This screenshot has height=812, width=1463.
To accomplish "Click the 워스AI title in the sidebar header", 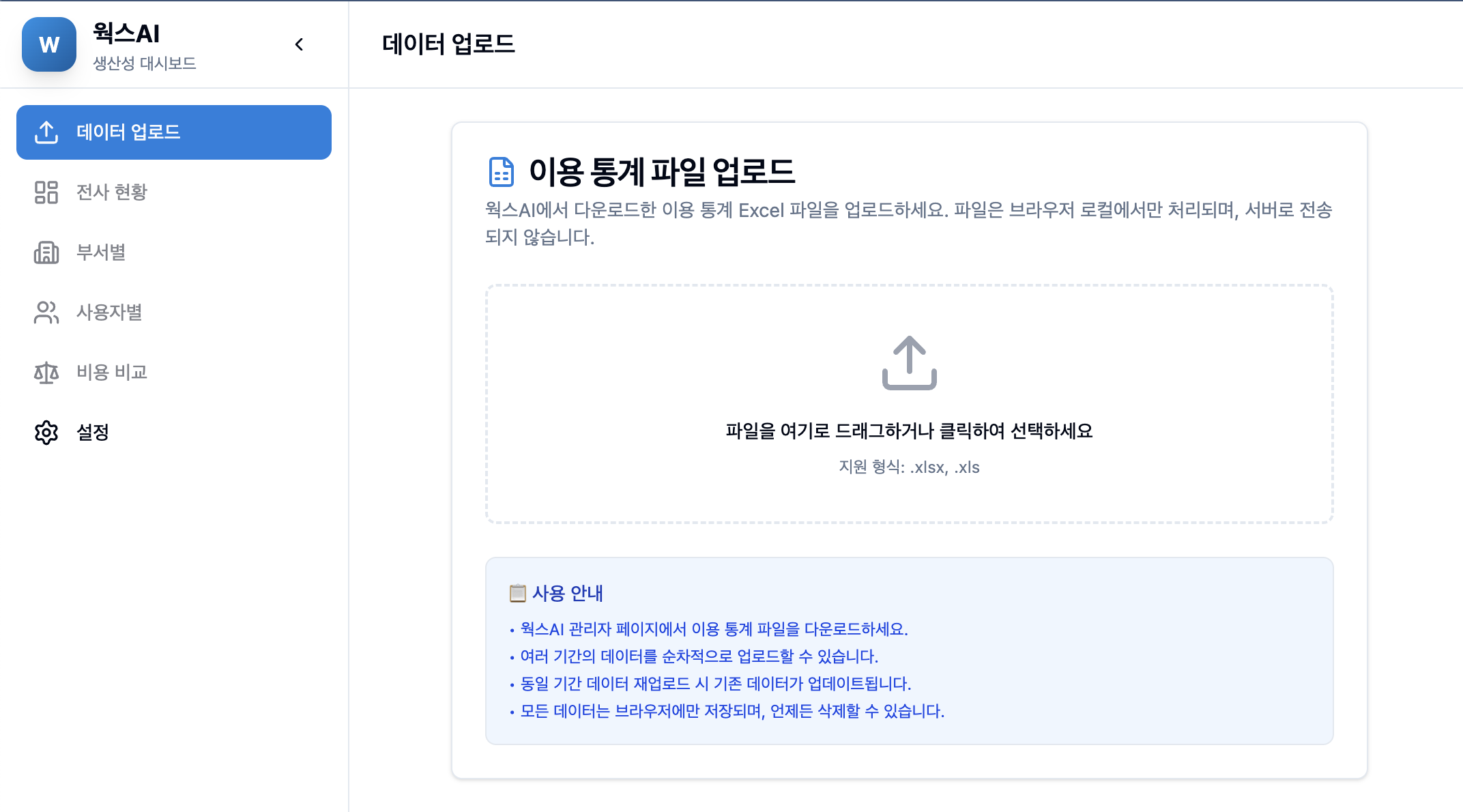I will point(126,33).
